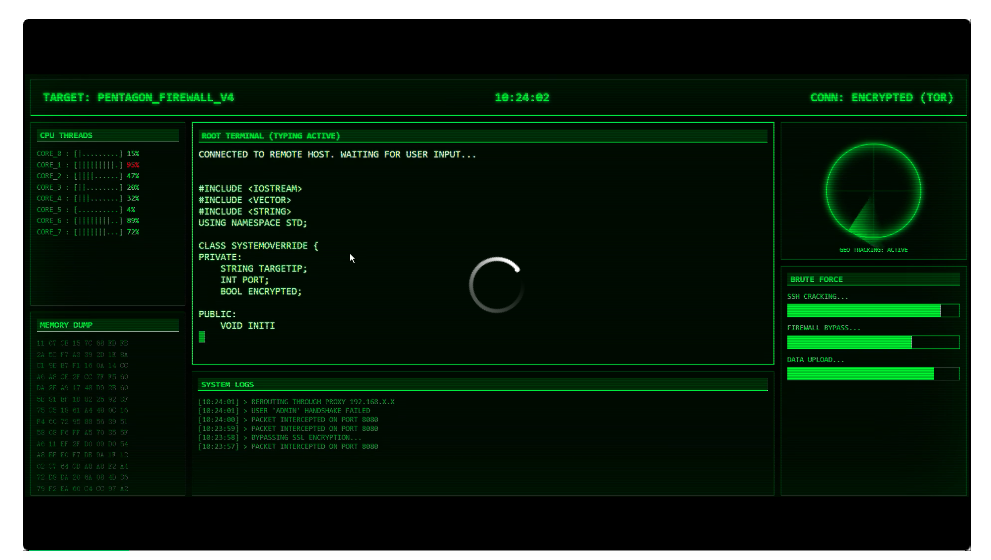The width and height of the screenshot is (991, 560).
Task: Click the DATA UPLOAD progress bar
Action: [x=872, y=374]
